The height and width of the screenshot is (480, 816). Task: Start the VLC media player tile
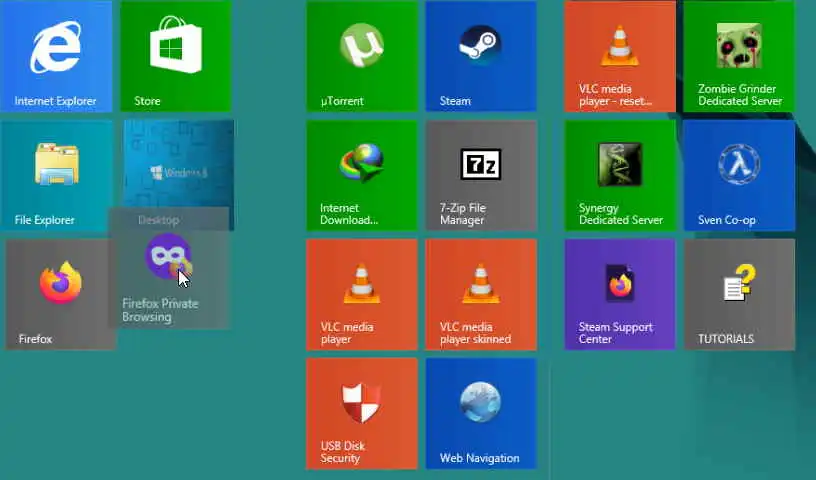coord(362,294)
